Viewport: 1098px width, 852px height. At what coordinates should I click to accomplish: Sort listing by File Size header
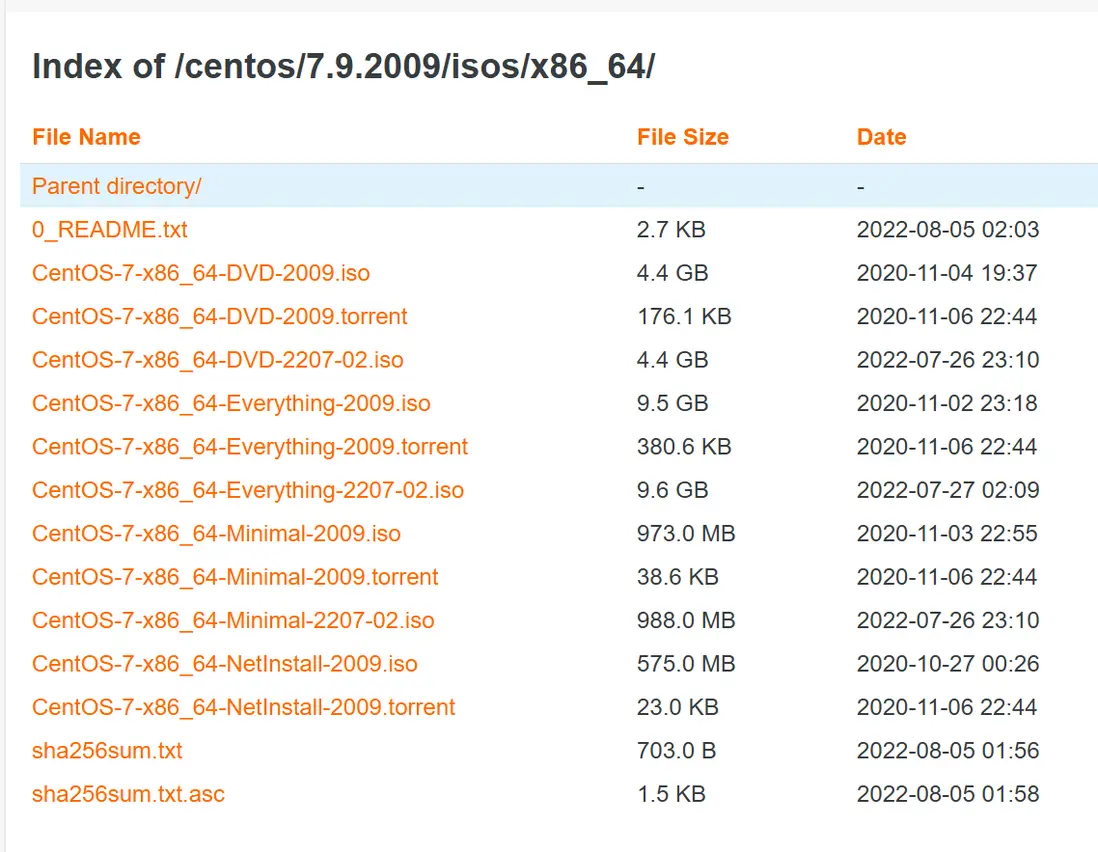[683, 137]
